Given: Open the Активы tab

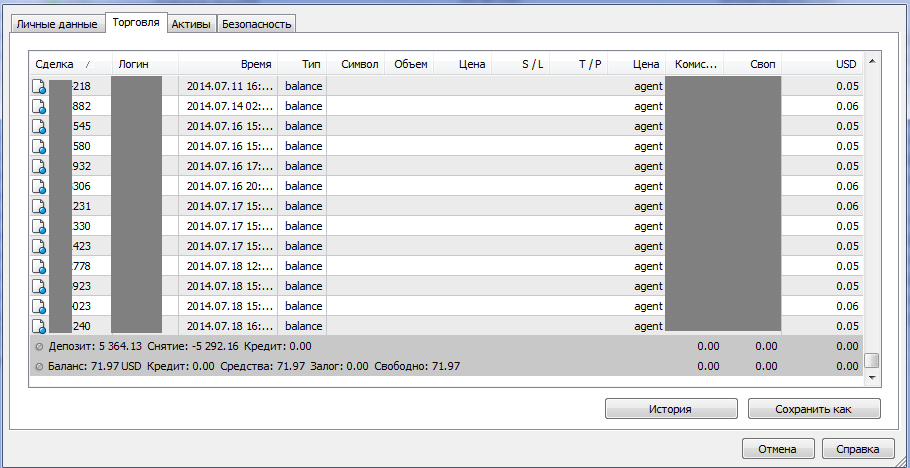Looking at the screenshot, I should [191, 24].
